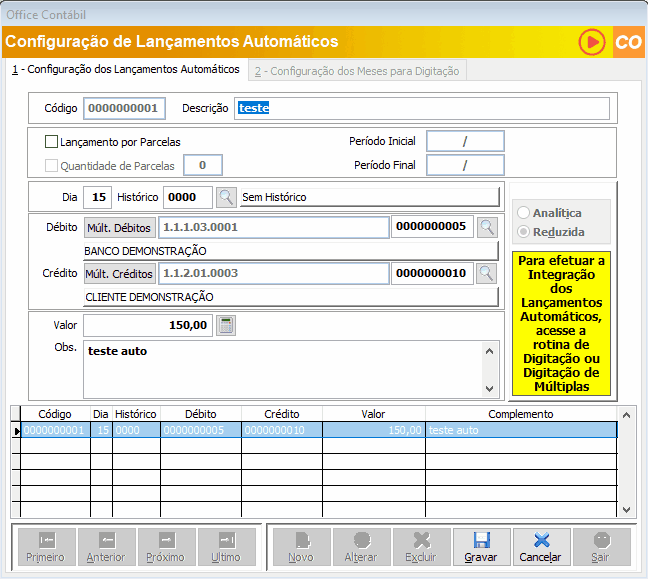Navigate to the Último record
This screenshot has height=579, width=648.
[226, 547]
